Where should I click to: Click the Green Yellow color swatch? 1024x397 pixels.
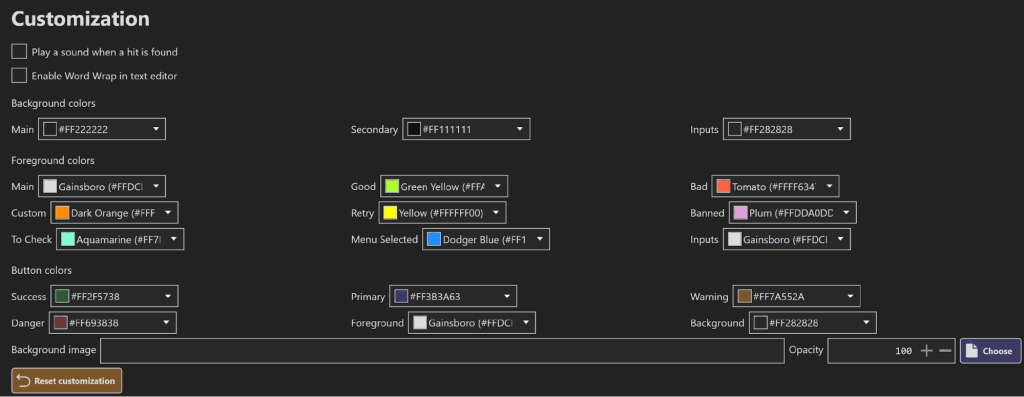coord(392,187)
